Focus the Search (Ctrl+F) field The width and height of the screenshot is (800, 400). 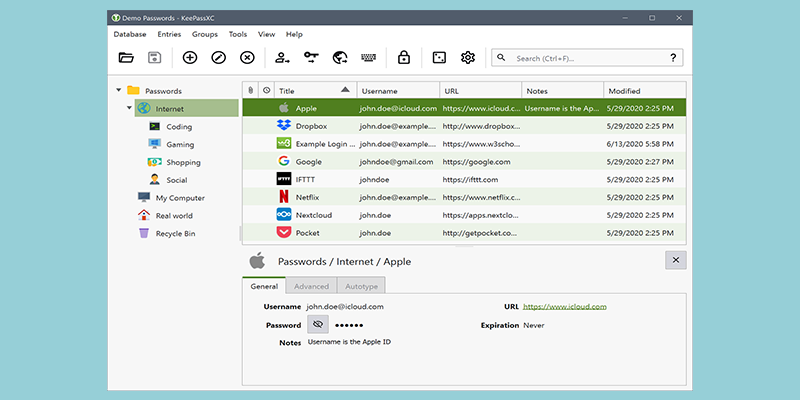pos(587,58)
